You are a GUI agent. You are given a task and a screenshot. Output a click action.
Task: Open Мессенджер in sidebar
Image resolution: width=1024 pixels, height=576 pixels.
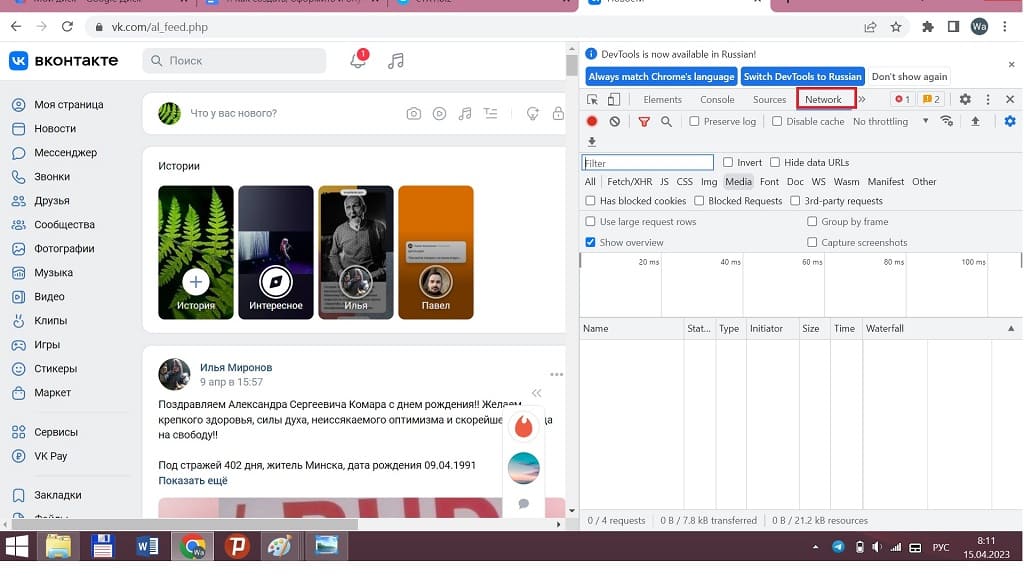tap(65, 153)
